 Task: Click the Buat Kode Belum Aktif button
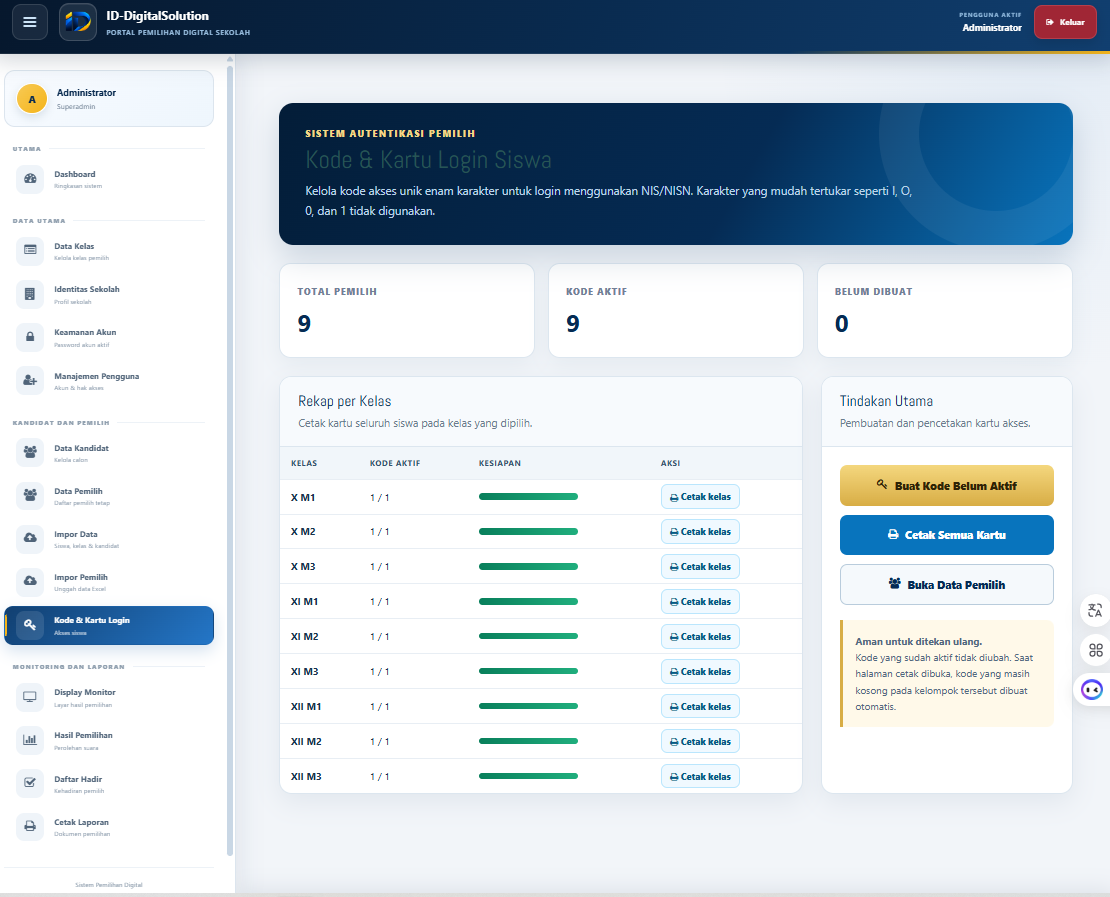(946, 486)
